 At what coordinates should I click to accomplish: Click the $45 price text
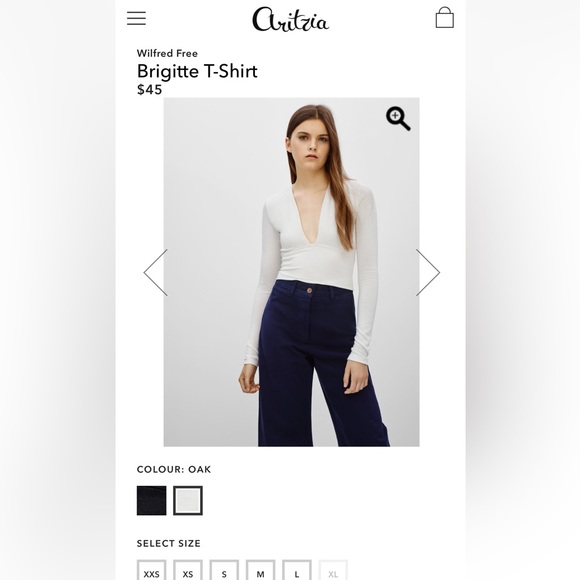tap(149, 90)
